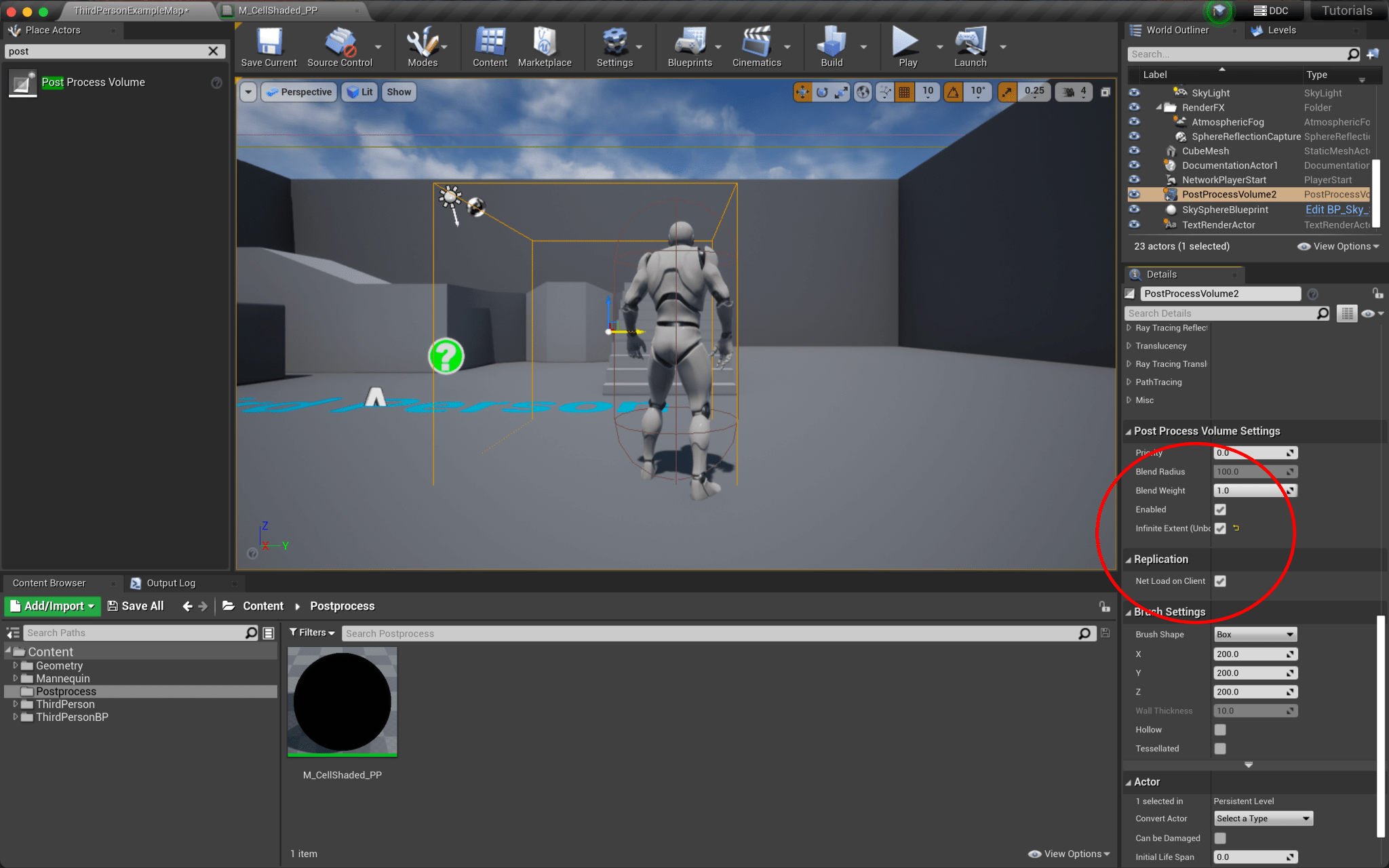1389x868 pixels.
Task: Click the Modes toolbar icon
Action: pyautogui.click(x=422, y=42)
